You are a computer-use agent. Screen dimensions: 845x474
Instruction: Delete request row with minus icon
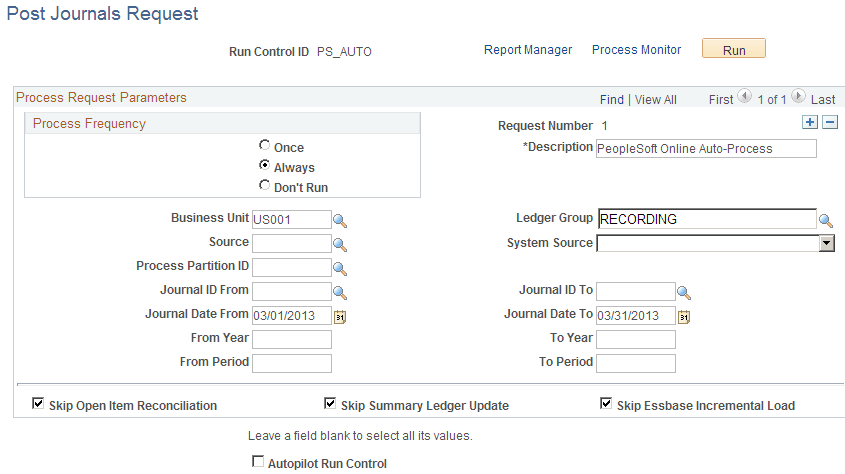pos(830,122)
